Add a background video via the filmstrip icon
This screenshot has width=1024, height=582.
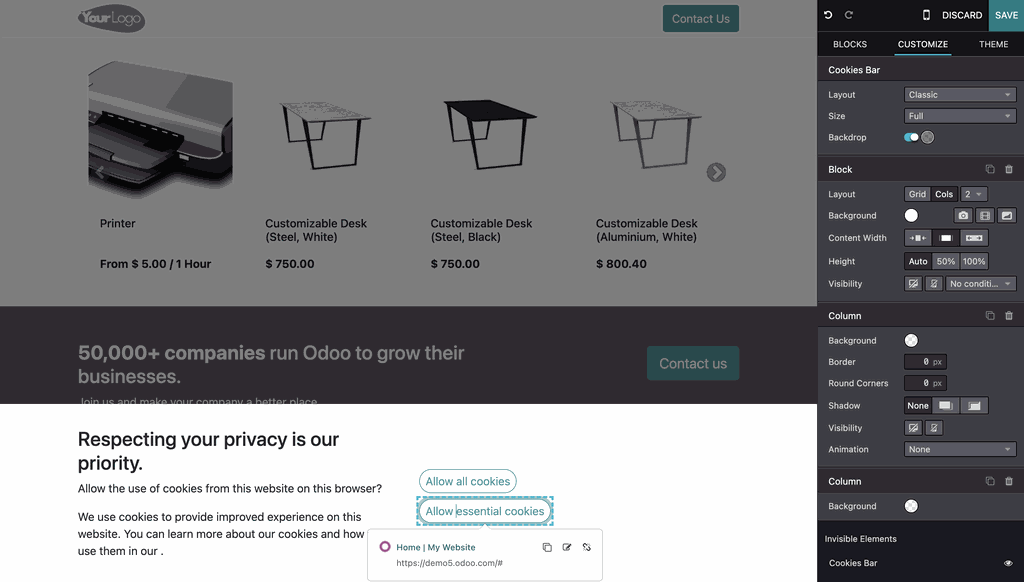(x=984, y=215)
